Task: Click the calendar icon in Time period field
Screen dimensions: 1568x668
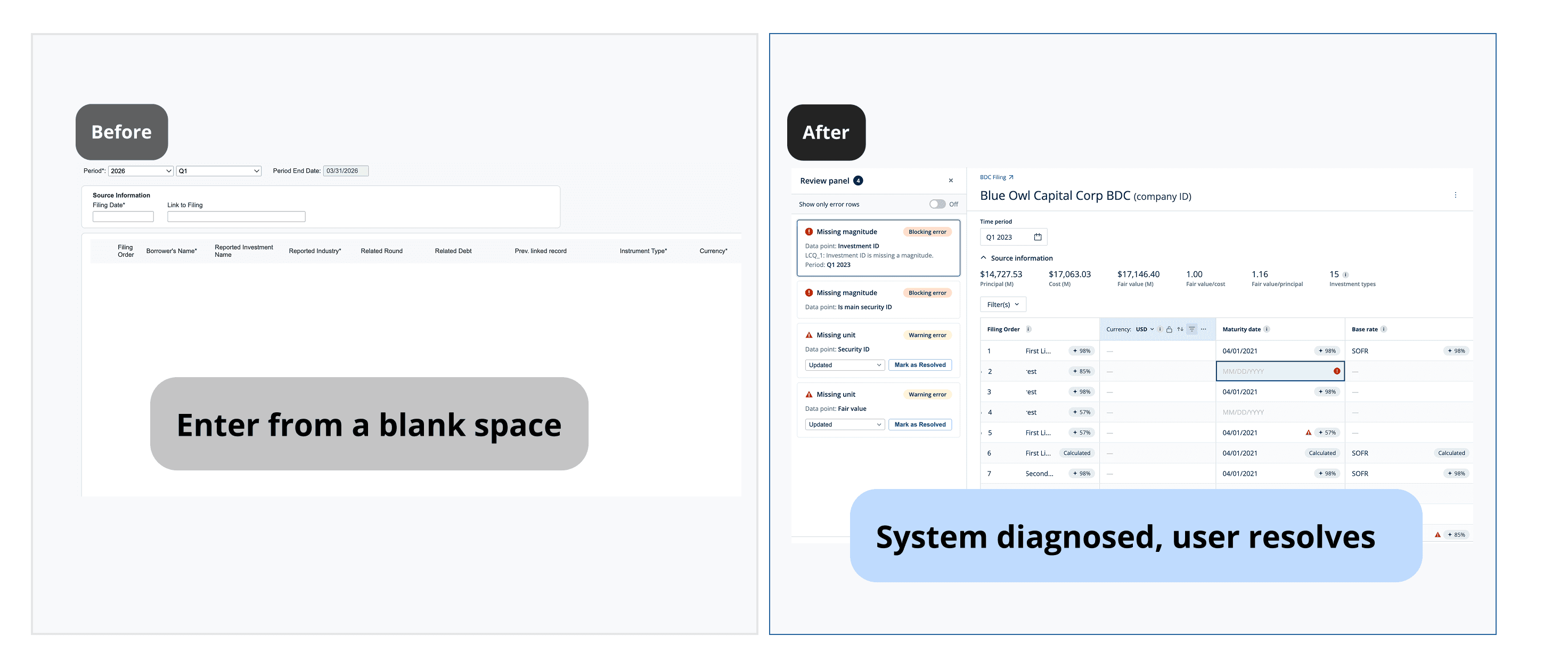Action: 1038,237
